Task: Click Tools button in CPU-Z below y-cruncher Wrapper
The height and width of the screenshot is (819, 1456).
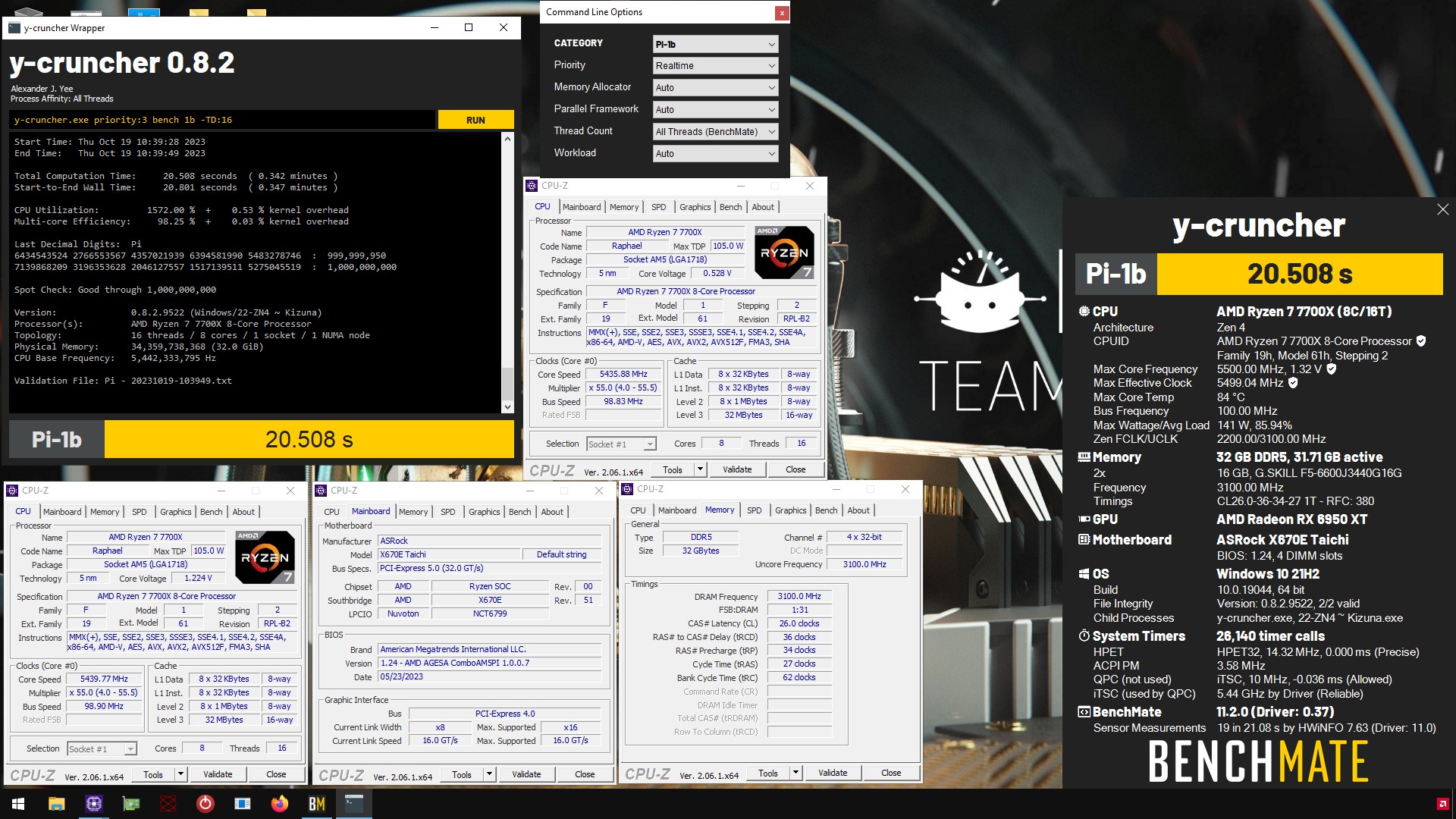Action: (x=153, y=774)
